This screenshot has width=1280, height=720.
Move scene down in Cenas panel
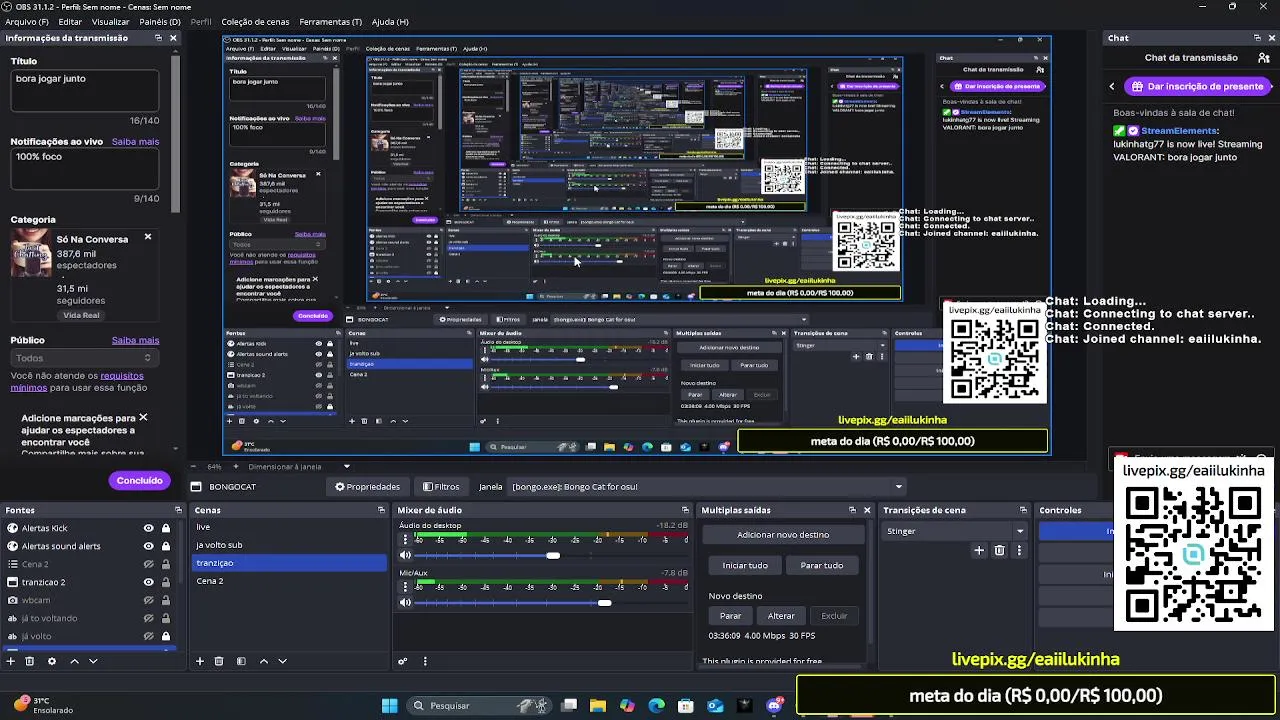point(282,661)
